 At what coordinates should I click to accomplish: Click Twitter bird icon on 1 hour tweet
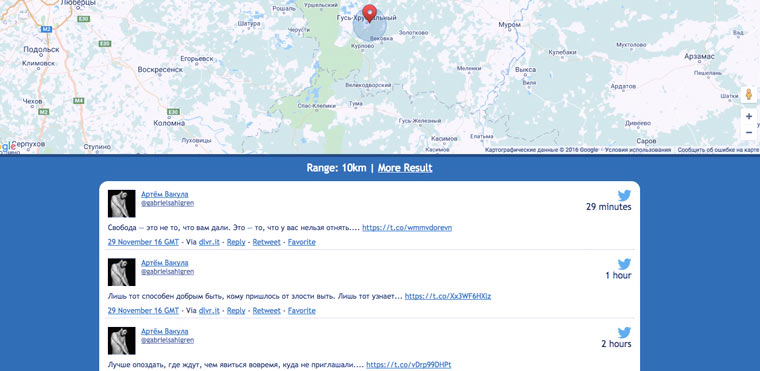tap(624, 264)
